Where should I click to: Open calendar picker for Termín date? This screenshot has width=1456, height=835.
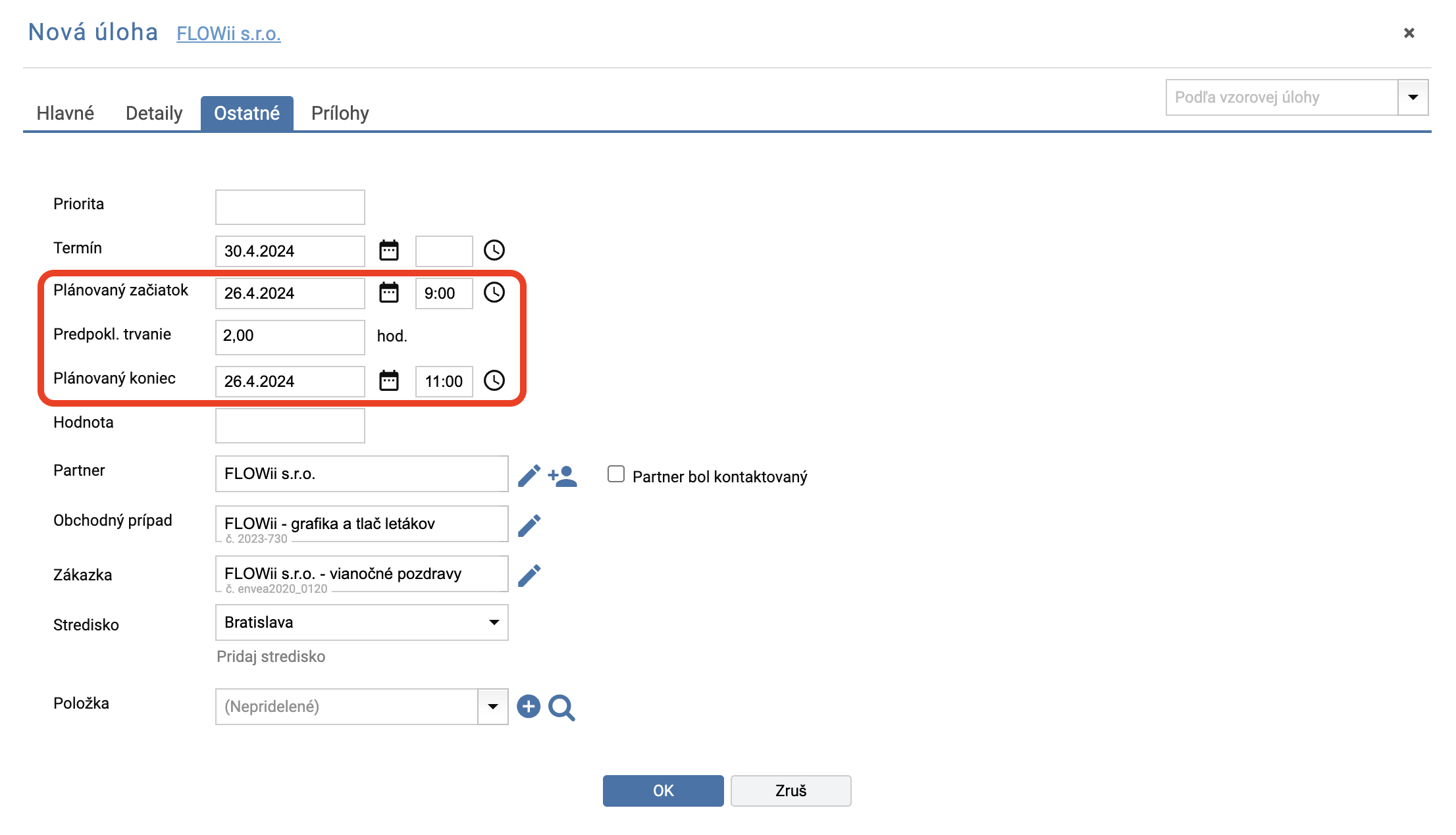[x=389, y=251]
